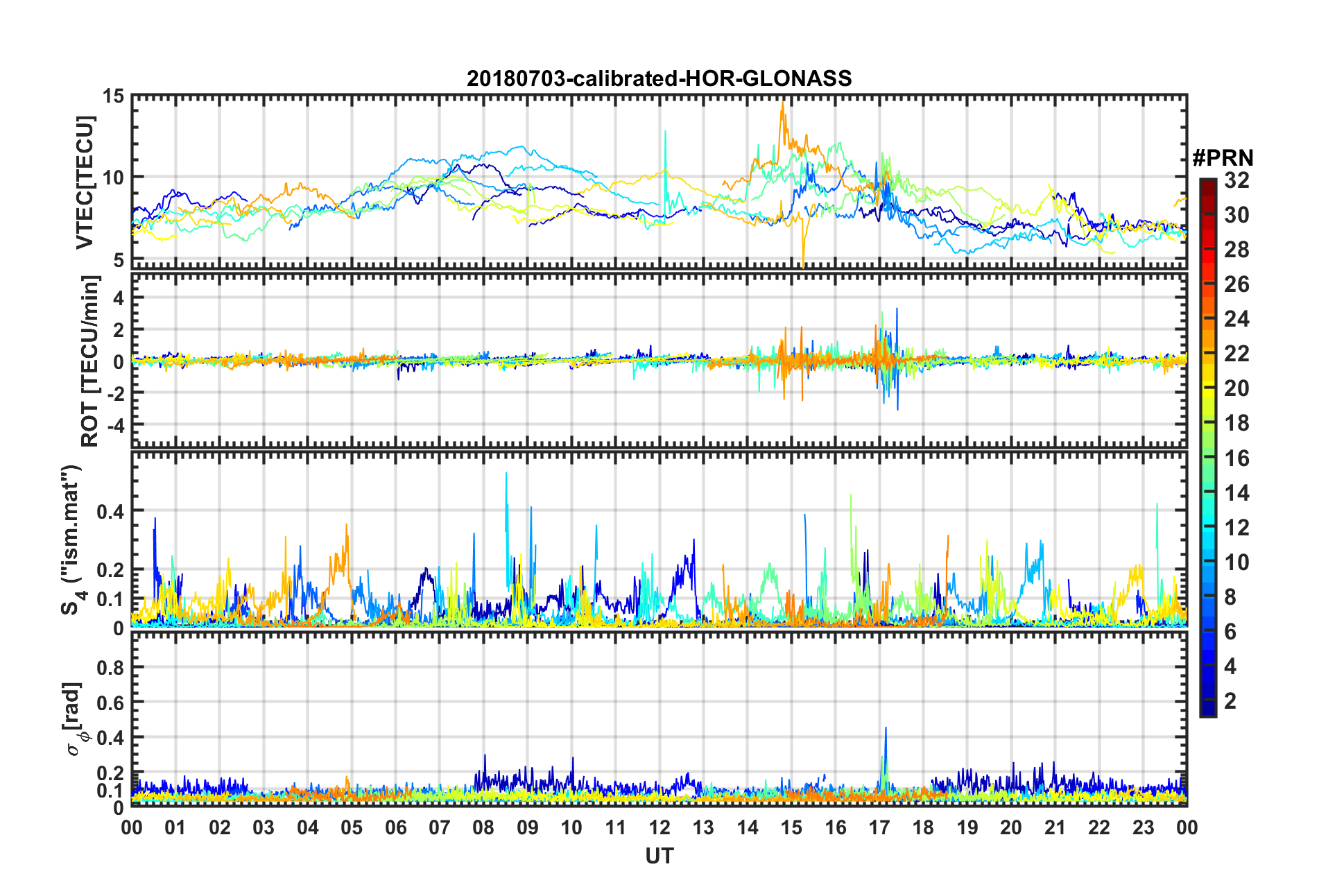
Task: Select the UT axis hour tick "17"
Action: (x=879, y=827)
